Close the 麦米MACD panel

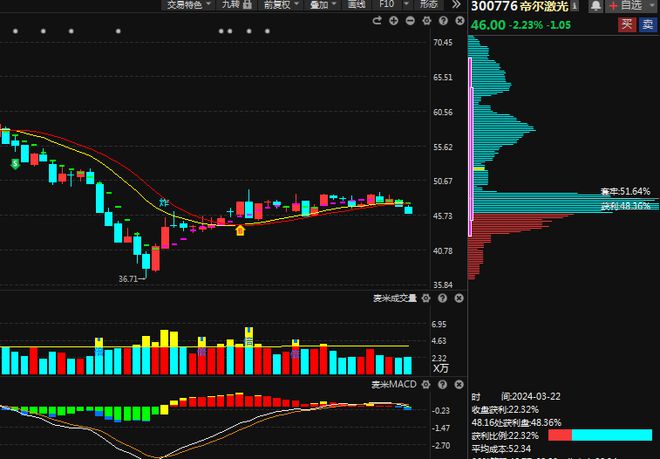click(459, 384)
